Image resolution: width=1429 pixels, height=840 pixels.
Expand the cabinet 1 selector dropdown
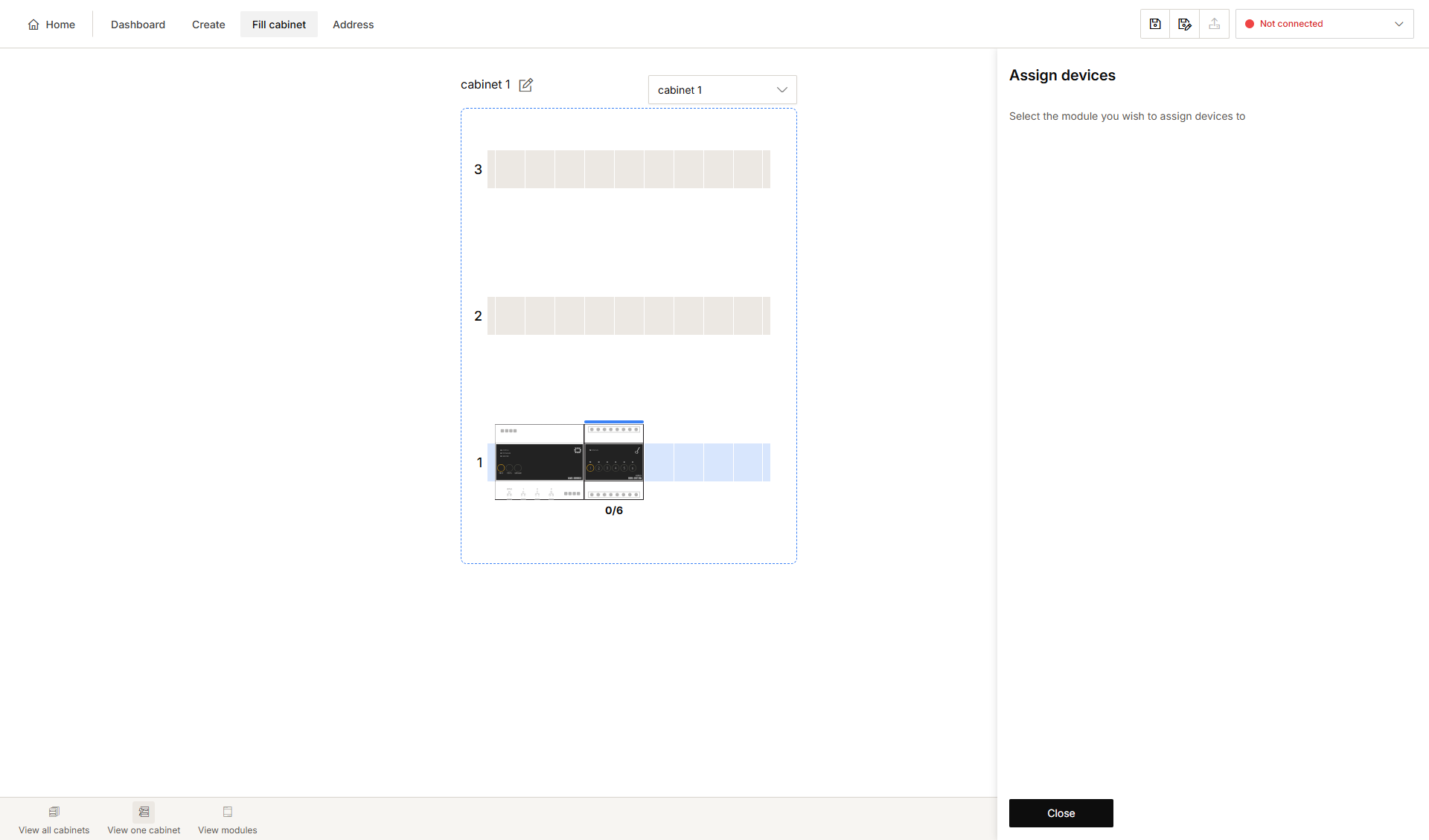[x=723, y=90]
